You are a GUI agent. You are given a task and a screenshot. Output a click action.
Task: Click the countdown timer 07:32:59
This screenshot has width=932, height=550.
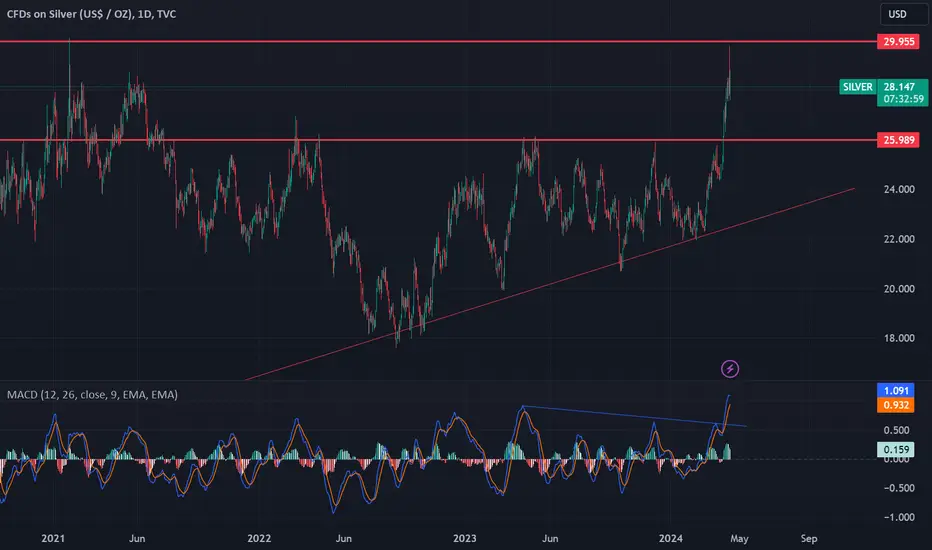(x=902, y=99)
